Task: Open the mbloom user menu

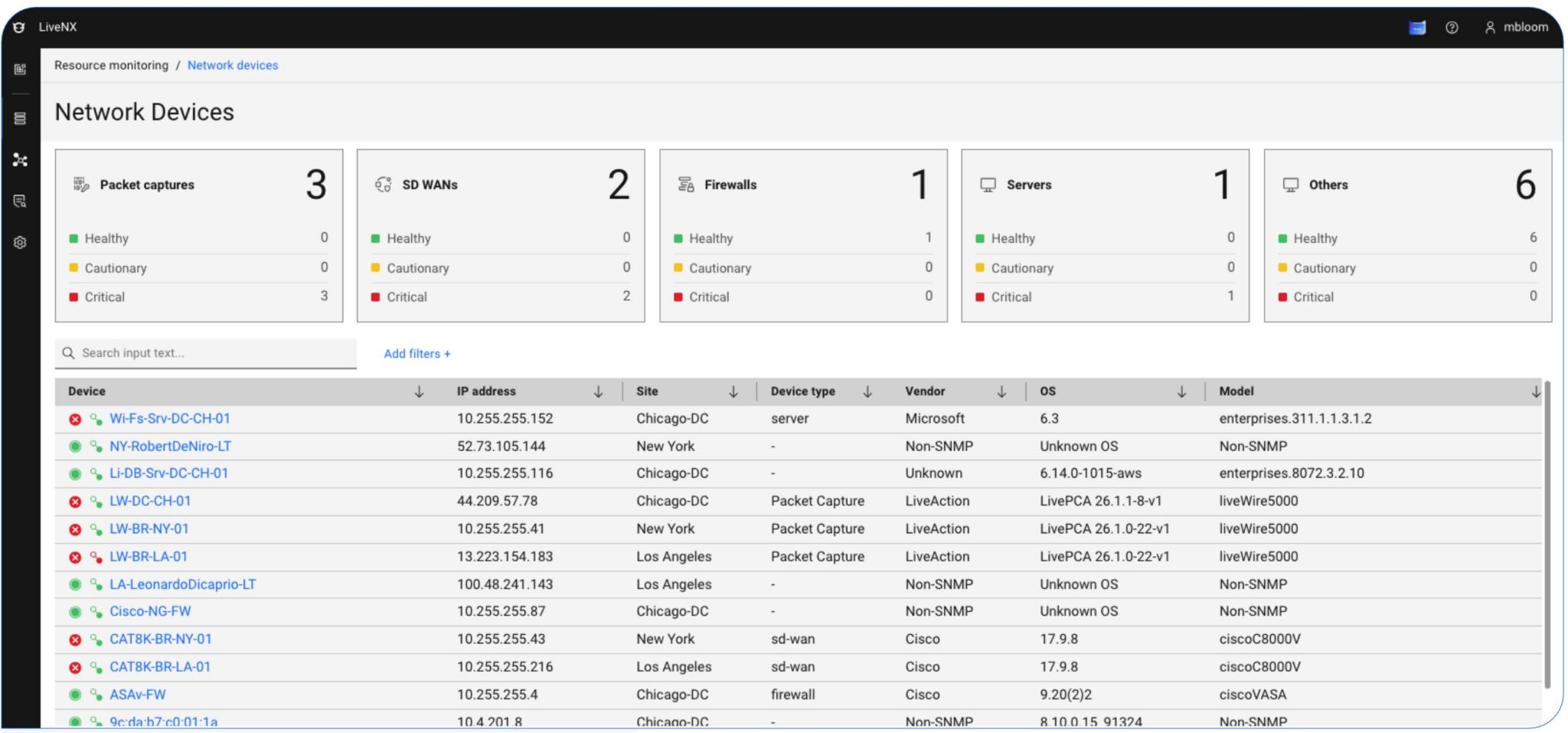Action: (x=1516, y=28)
